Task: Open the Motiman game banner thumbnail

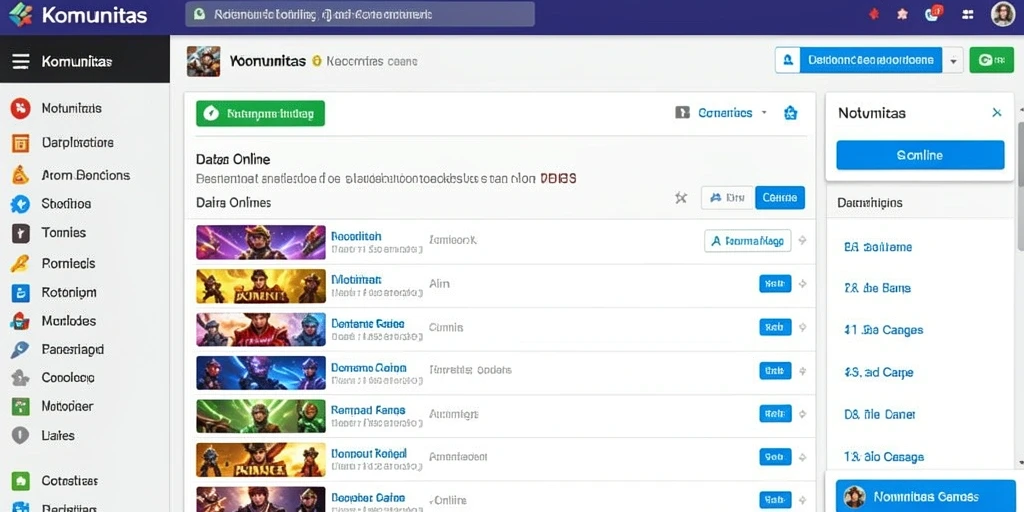Action: [x=261, y=285]
